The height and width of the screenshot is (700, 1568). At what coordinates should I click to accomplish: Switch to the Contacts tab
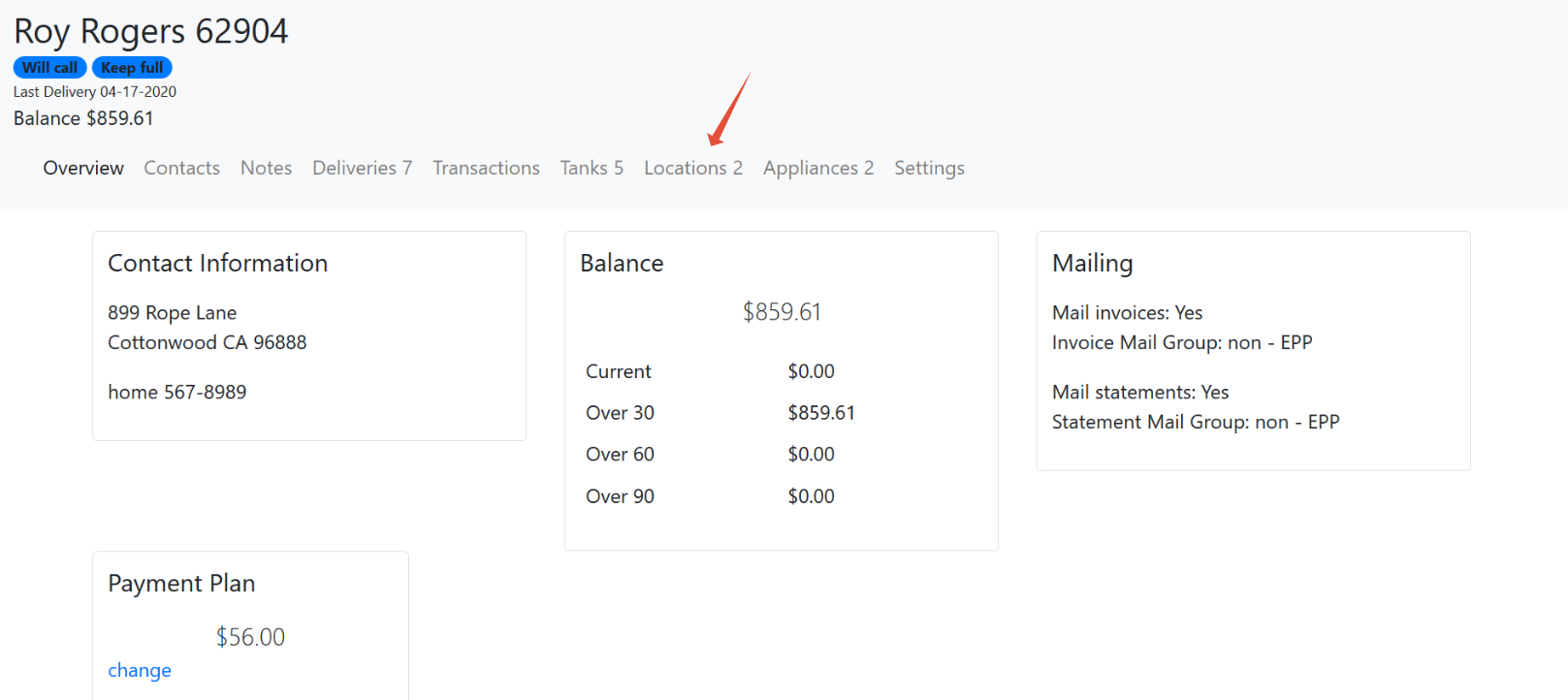coord(181,168)
